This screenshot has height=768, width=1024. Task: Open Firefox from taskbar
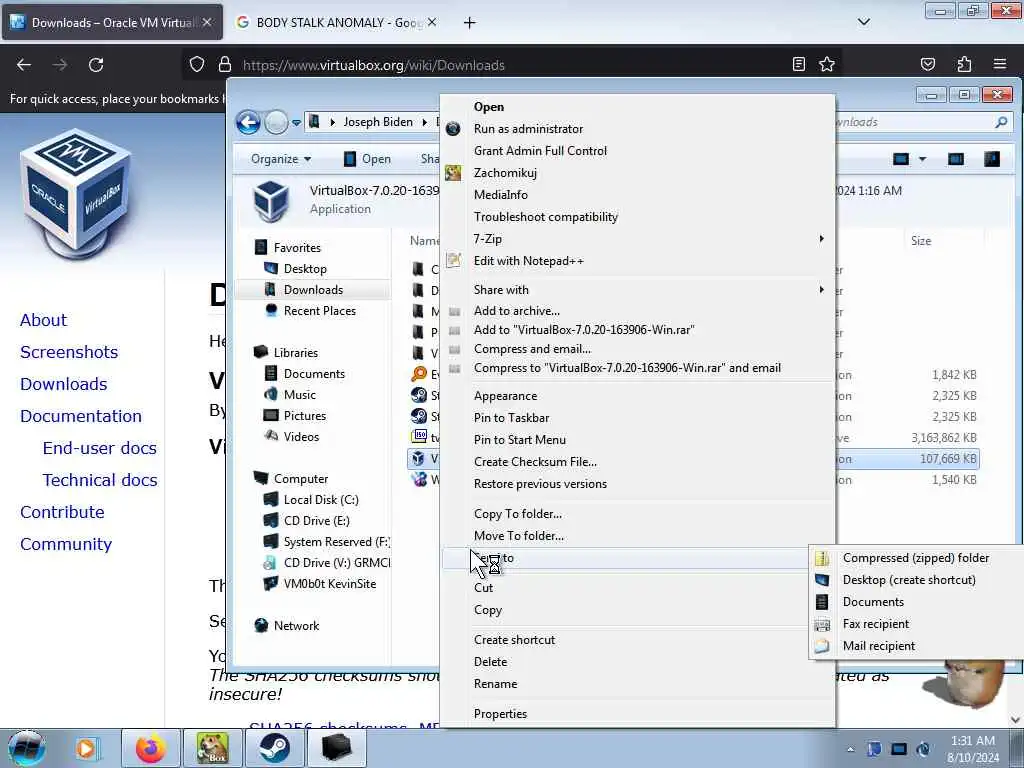point(150,748)
